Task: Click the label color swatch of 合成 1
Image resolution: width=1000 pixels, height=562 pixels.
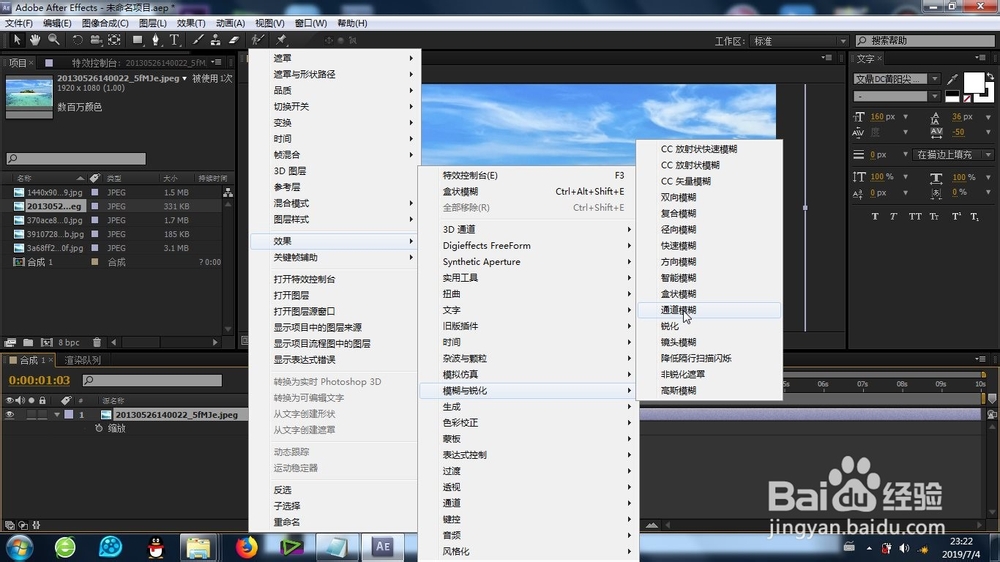Action: pyautogui.click(x=95, y=262)
